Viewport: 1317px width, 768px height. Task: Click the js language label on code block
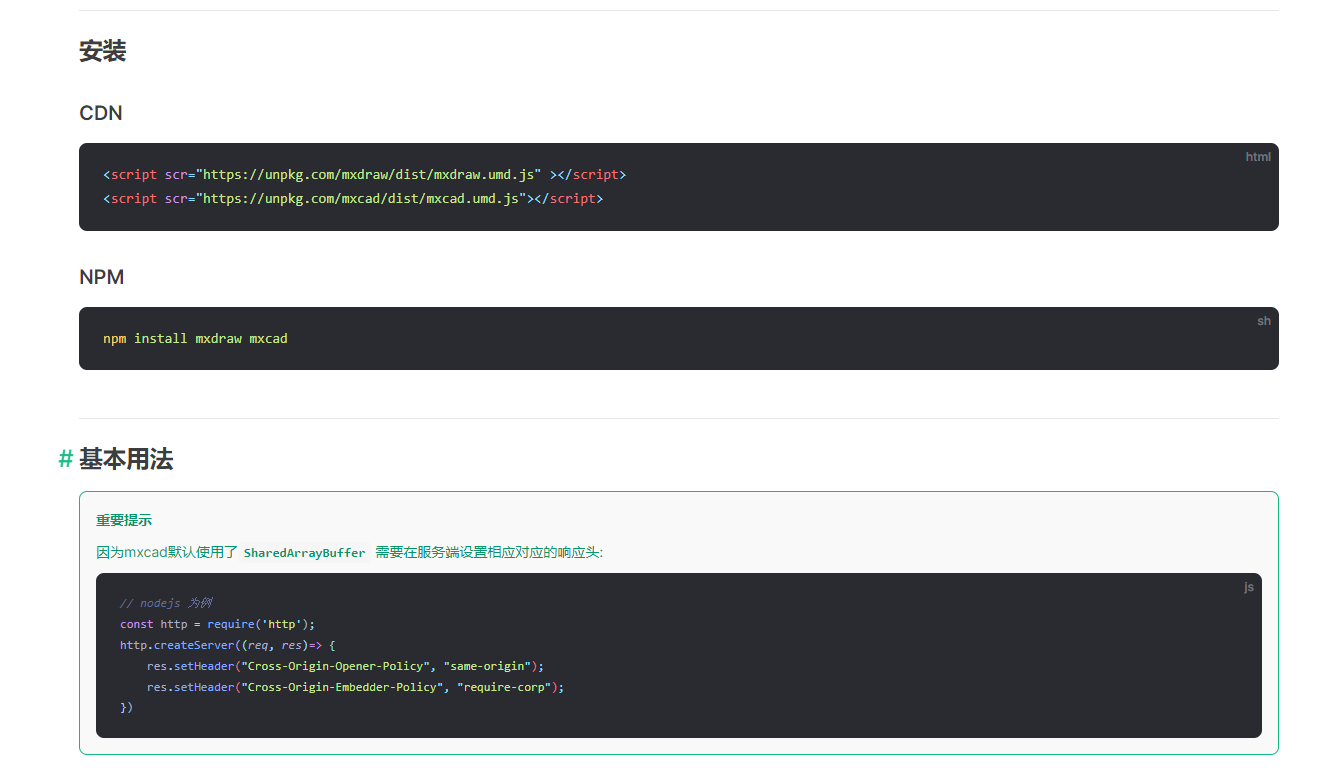[1249, 587]
